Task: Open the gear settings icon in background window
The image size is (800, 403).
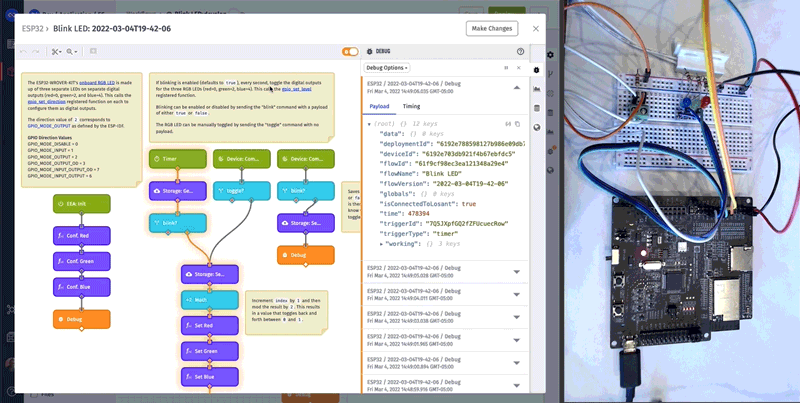Action: click(x=550, y=55)
